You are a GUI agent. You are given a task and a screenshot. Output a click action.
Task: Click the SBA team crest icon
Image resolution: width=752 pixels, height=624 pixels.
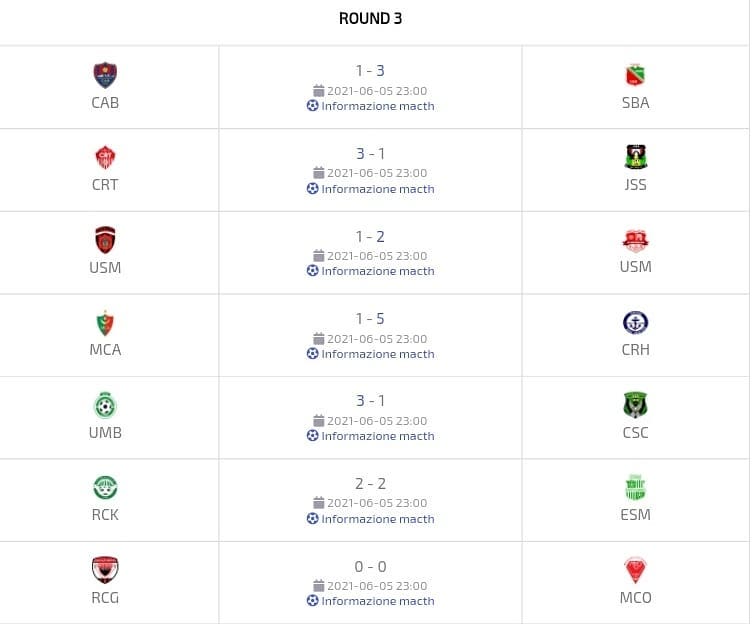(635, 75)
